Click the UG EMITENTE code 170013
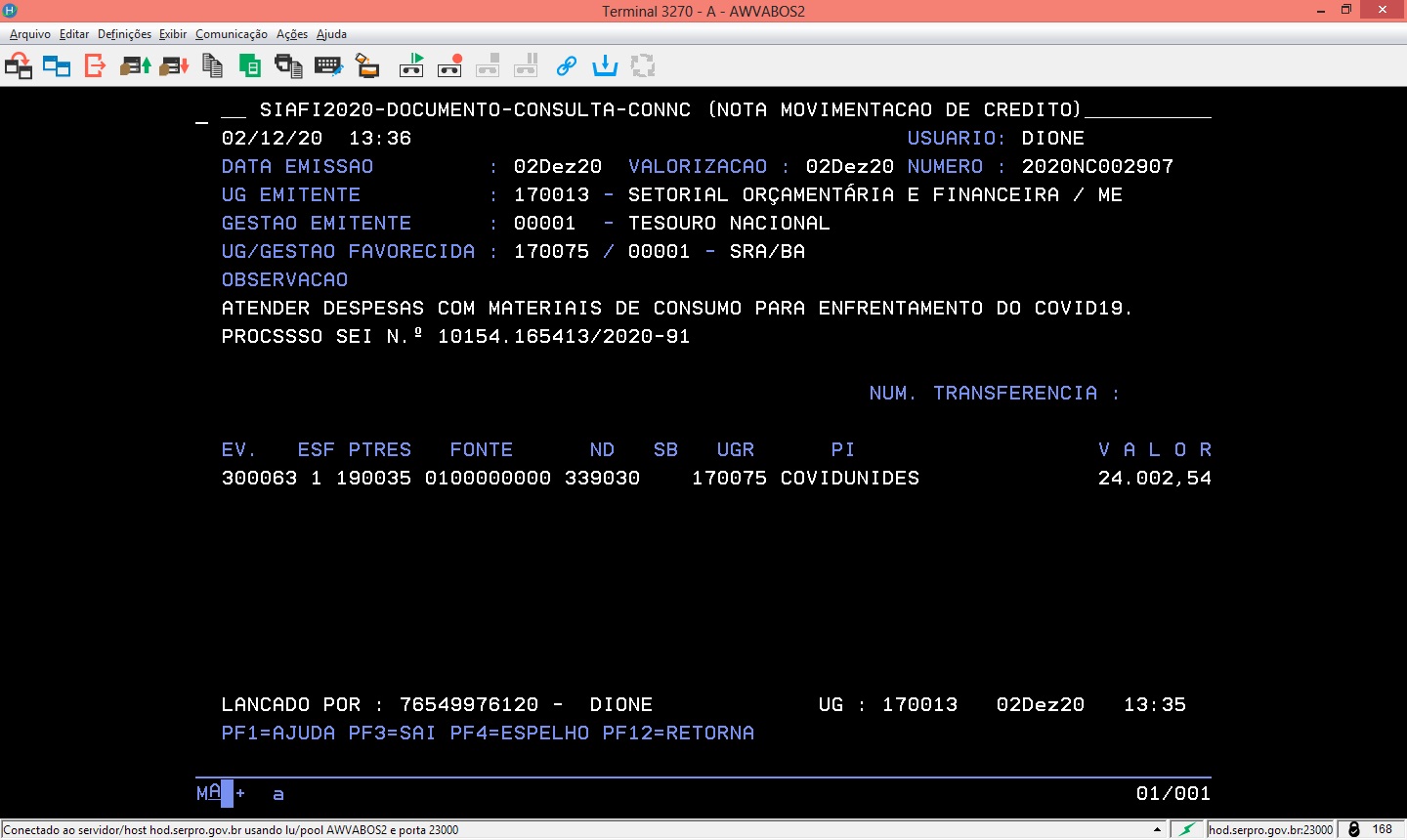Screen dimensions: 1407x840 (x=552, y=194)
